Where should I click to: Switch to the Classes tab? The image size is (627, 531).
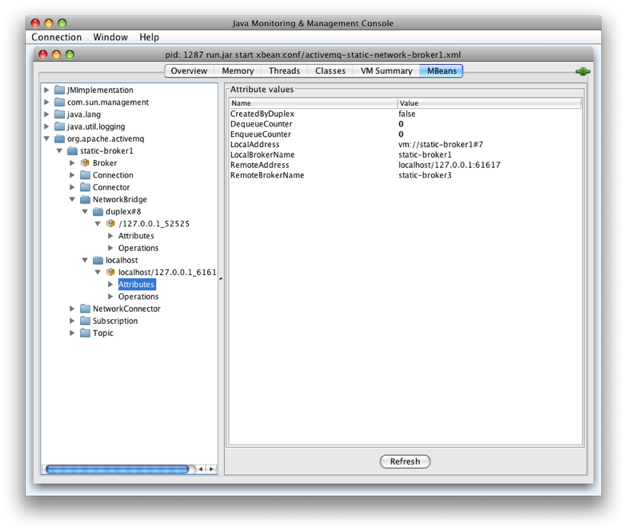point(330,71)
